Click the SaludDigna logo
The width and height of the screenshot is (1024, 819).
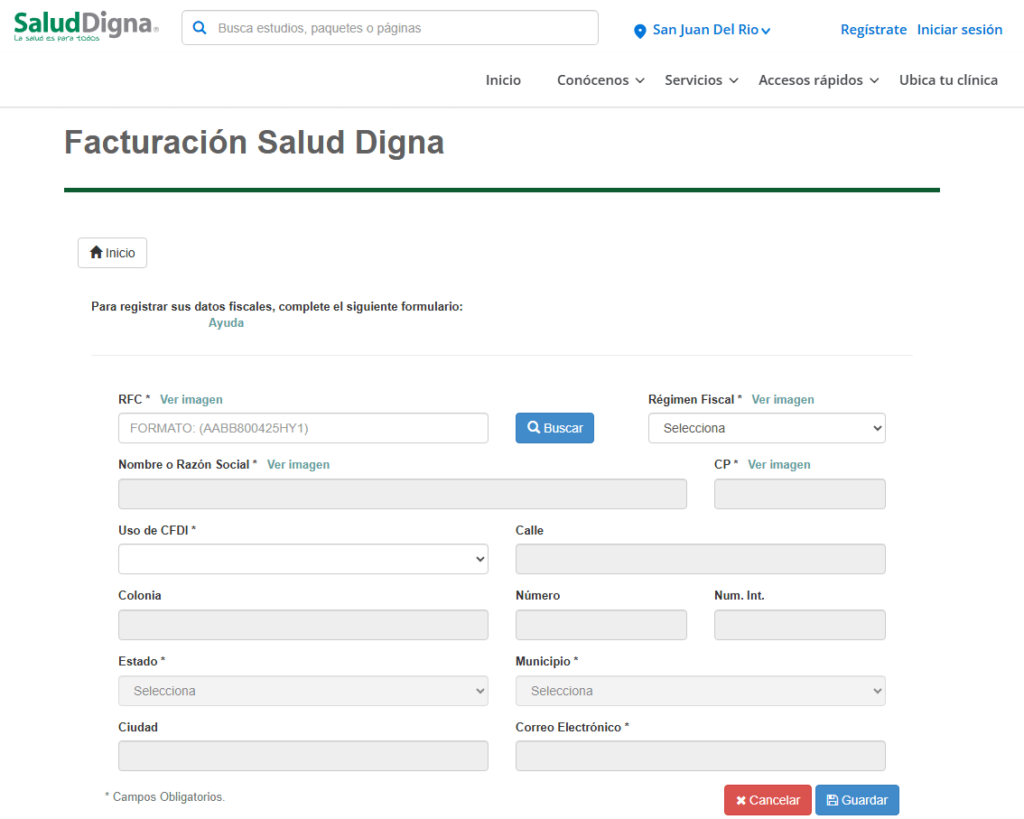[86, 26]
